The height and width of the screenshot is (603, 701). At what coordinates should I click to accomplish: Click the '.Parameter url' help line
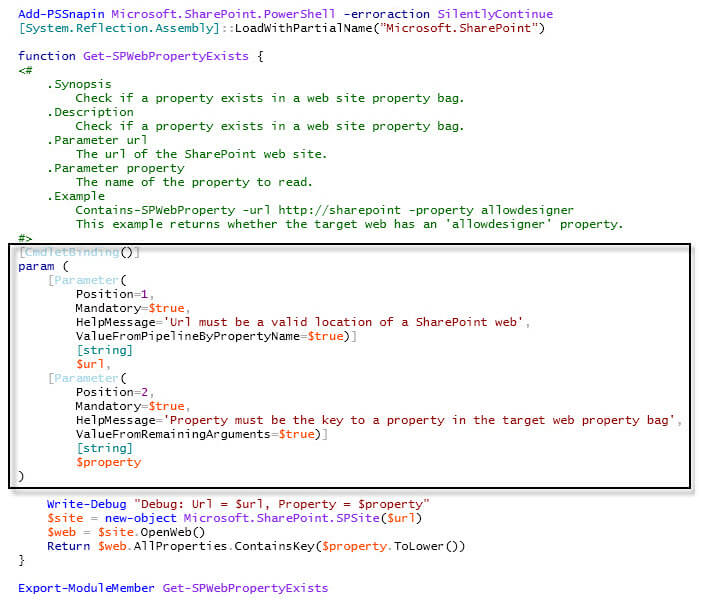point(97,140)
